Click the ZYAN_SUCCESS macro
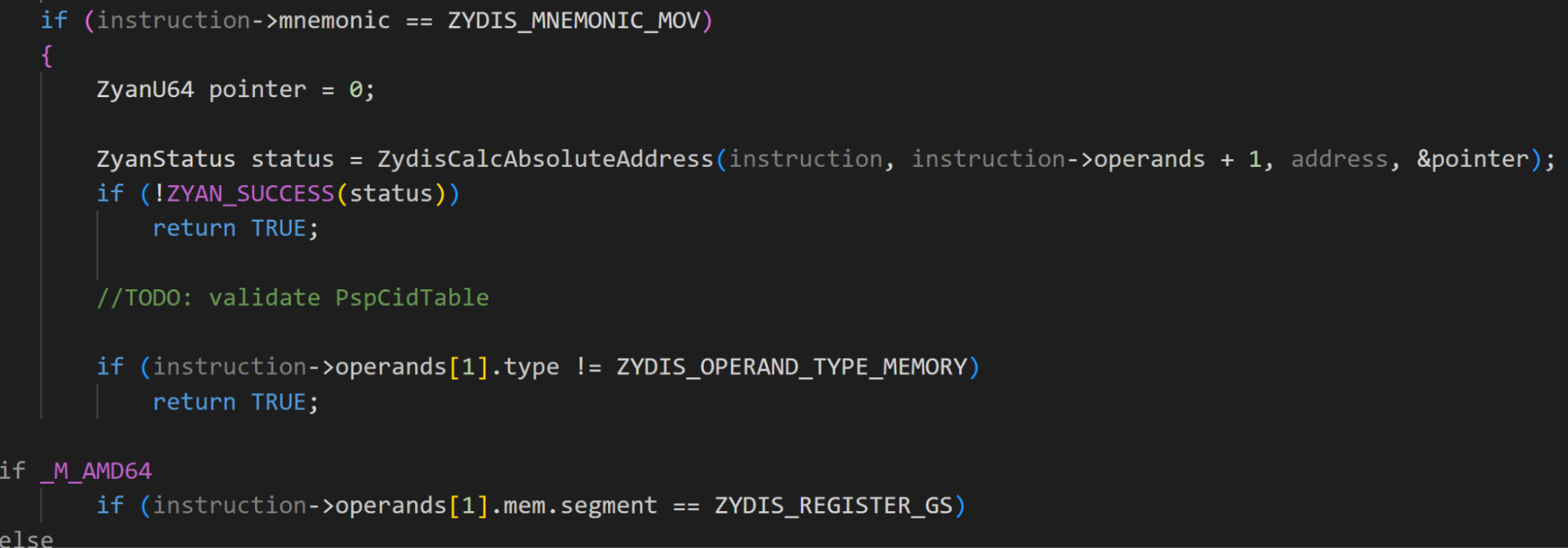The width and height of the screenshot is (1568, 548). pos(250,194)
